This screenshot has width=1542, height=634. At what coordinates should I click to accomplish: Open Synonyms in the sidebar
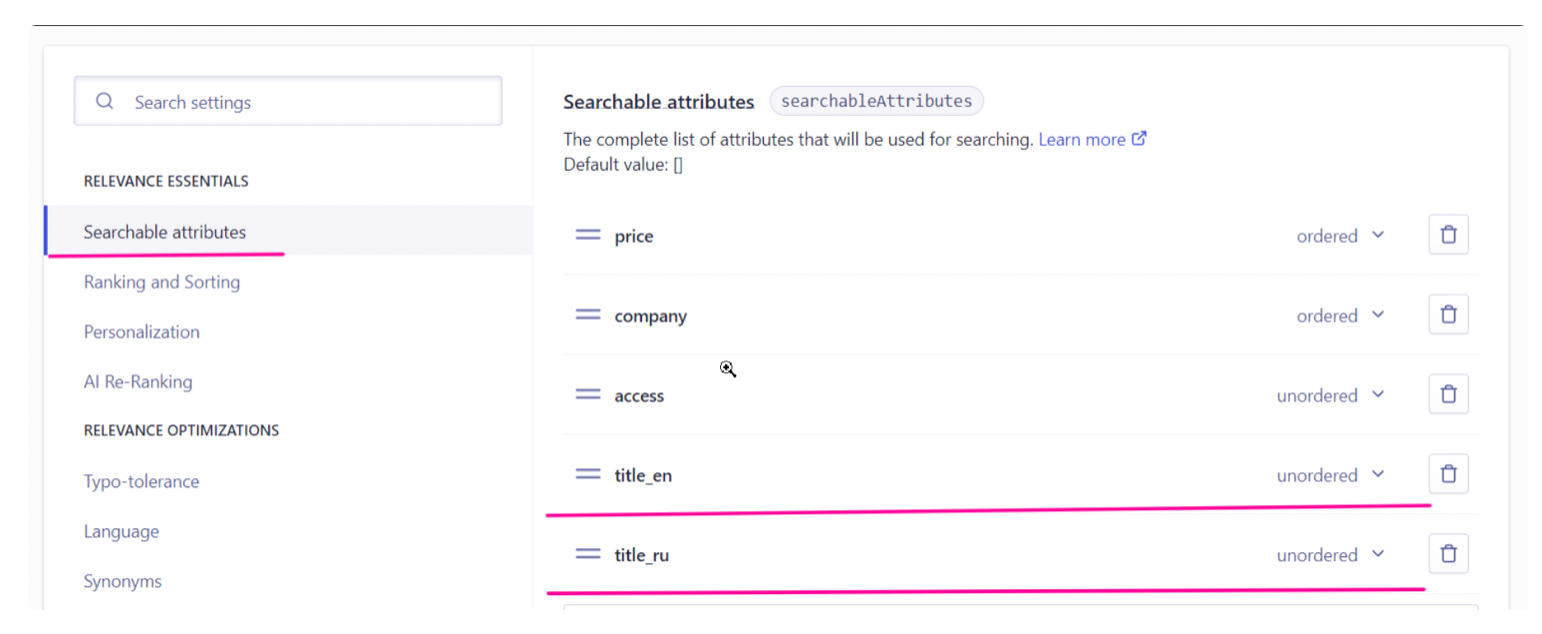[123, 582]
